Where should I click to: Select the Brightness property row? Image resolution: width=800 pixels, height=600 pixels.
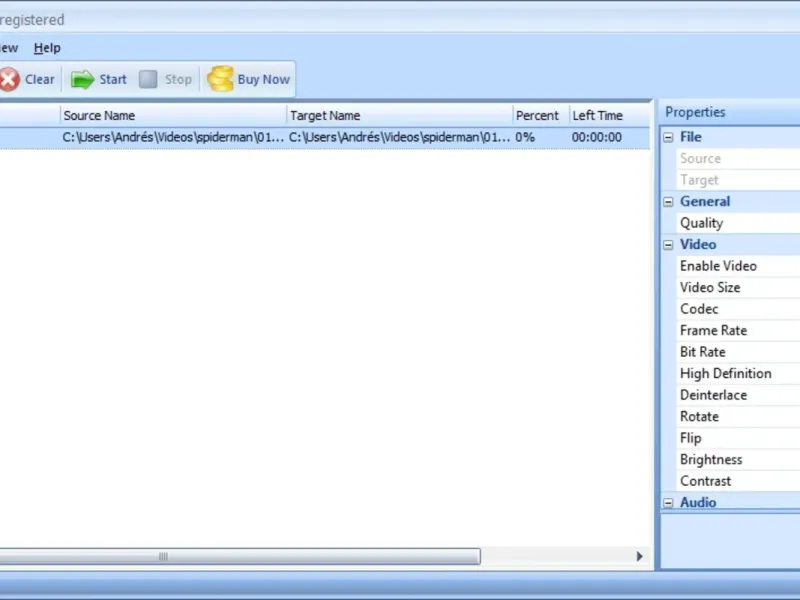739,460
